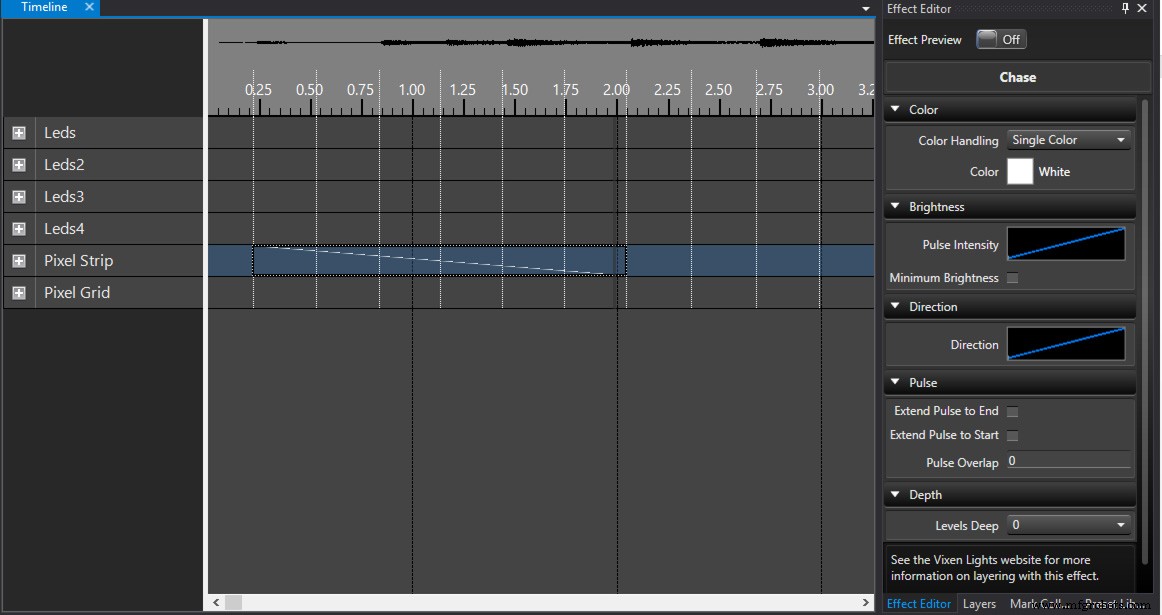Toggle the Effect Preview switch
This screenshot has width=1162, height=615.
(1000, 40)
